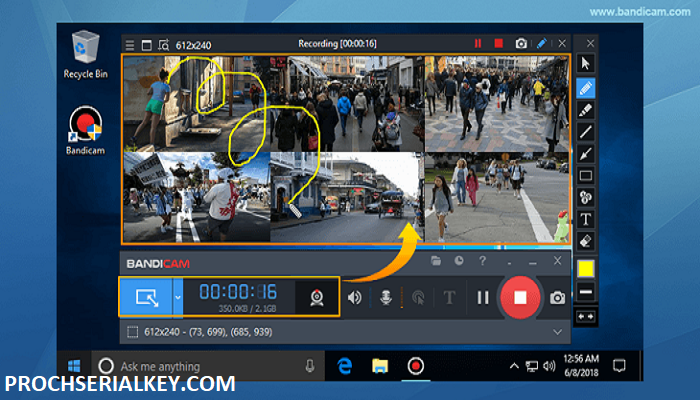Click the 612x240 size label on the top bar

click(x=193, y=46)
